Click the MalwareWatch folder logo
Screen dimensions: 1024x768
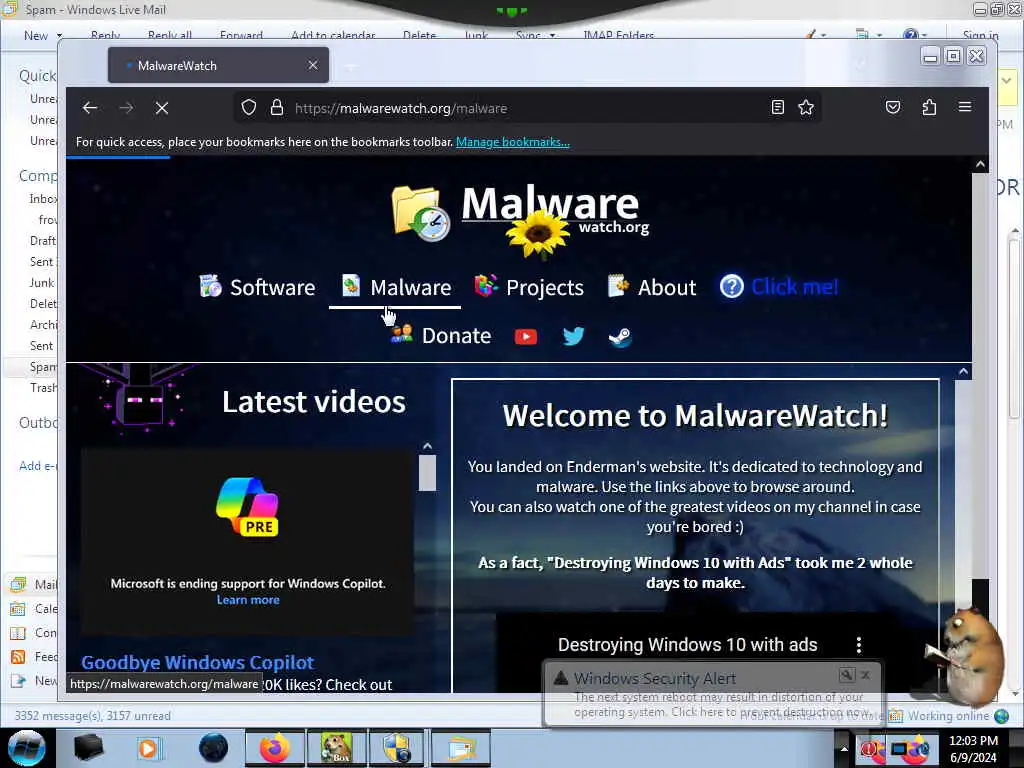[421, 213]
